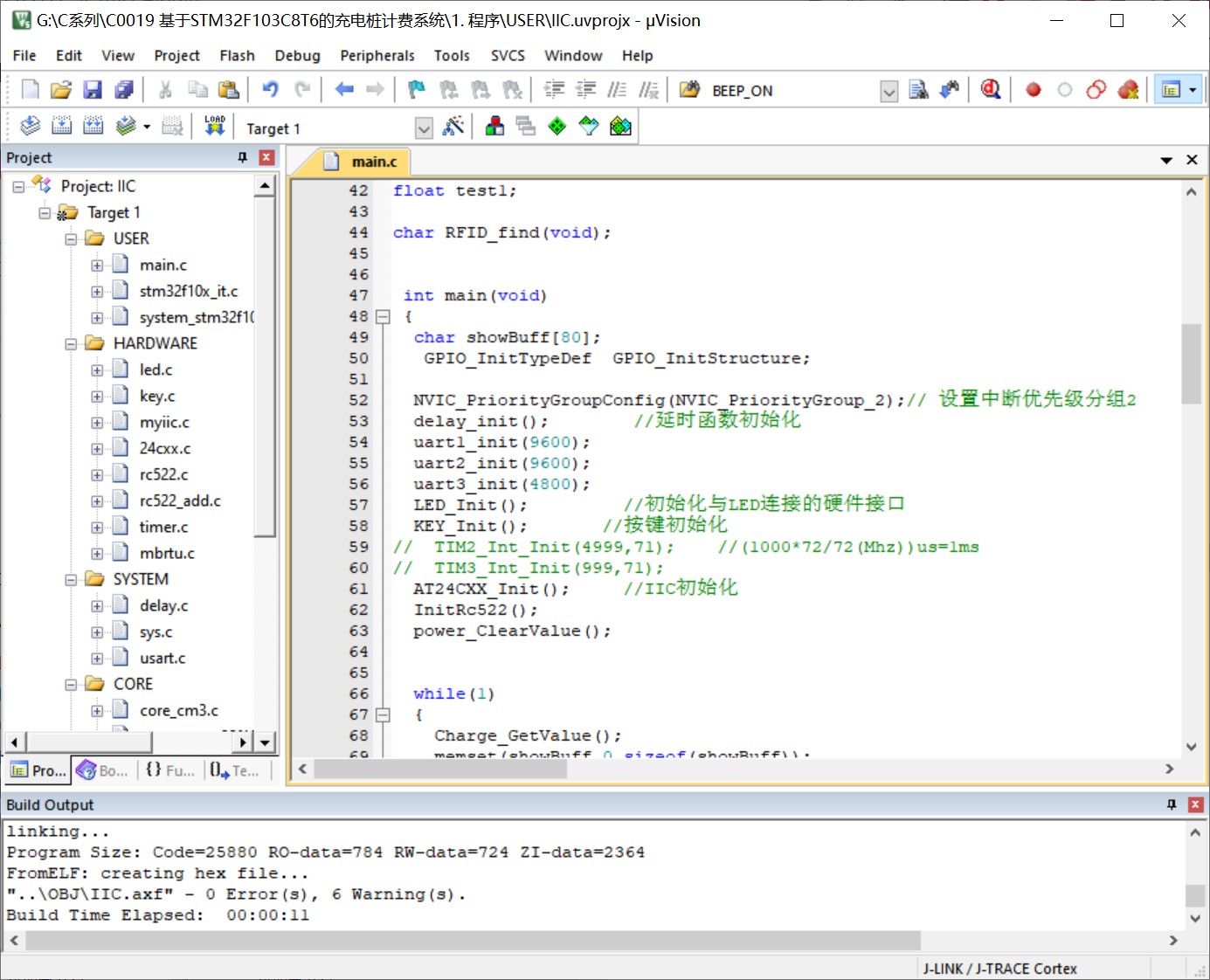Close the Project panel
Image resolution: width=1210 pixels, height=980 pixels.
tap(267, 157)
